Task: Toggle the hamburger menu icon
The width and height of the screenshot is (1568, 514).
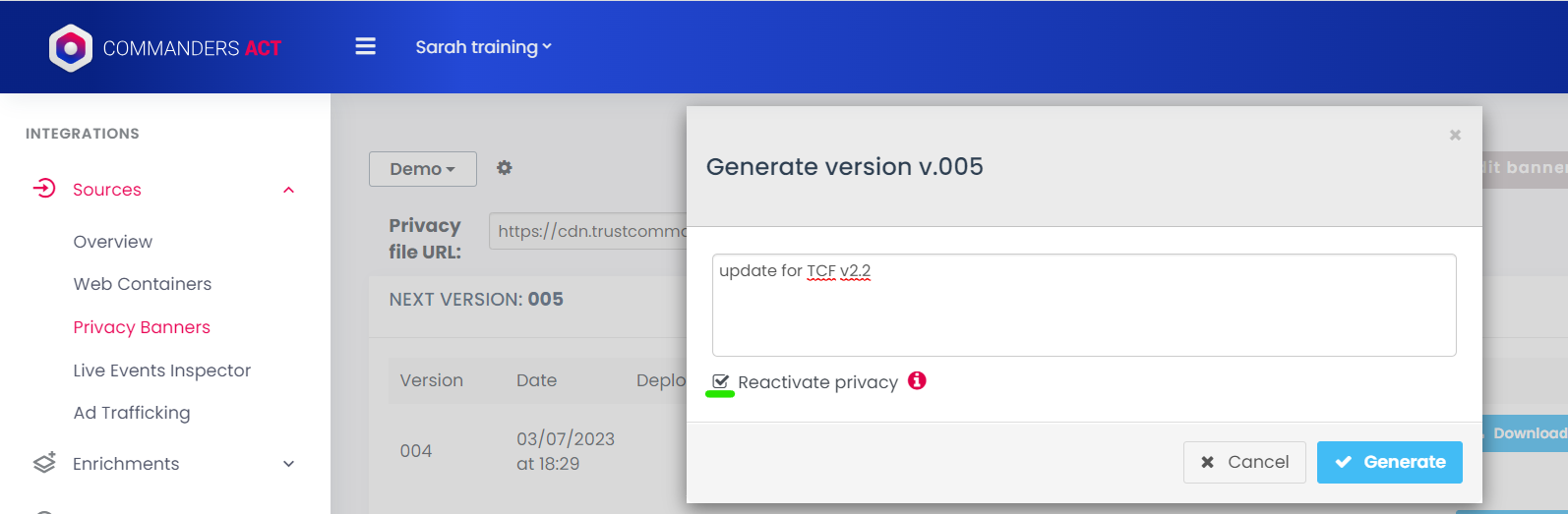Action: pyautogui.click(x=365, y=47)
